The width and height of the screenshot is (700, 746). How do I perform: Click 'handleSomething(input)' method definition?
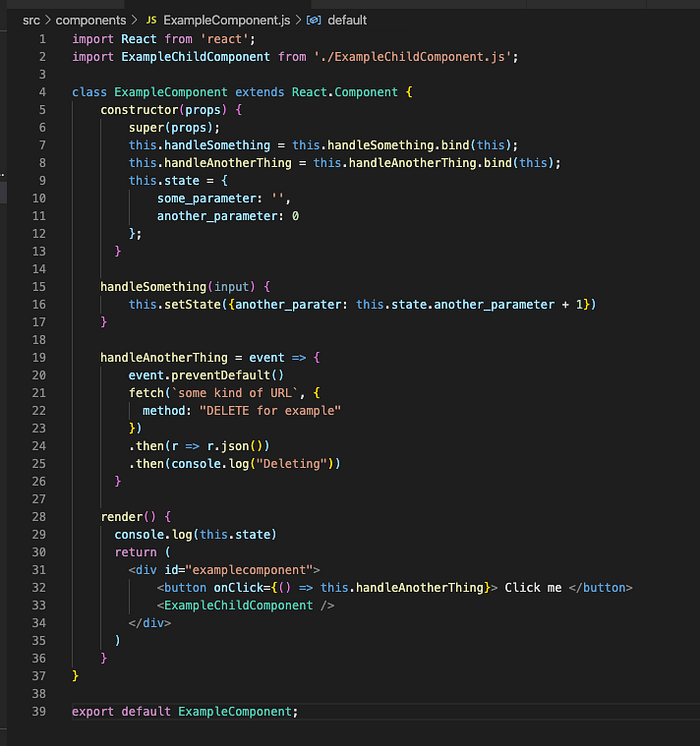(x=177, y=287)
